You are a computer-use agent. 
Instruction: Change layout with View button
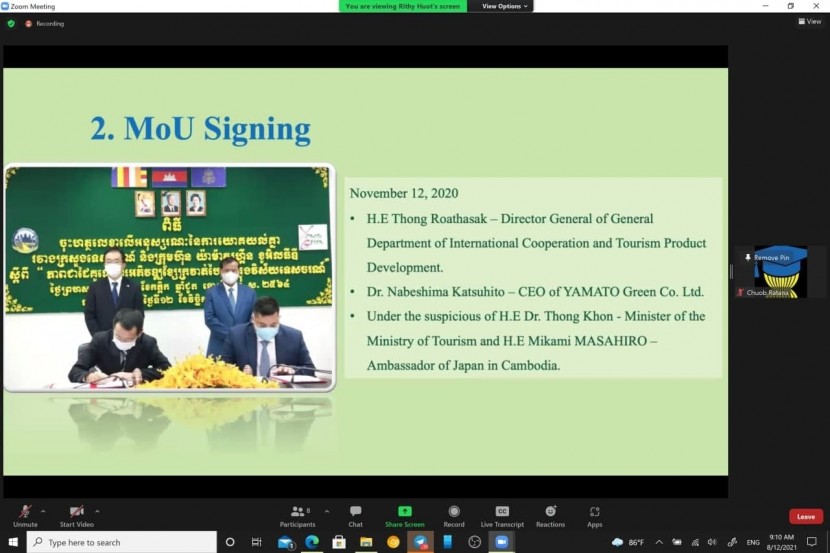point(809,21)
